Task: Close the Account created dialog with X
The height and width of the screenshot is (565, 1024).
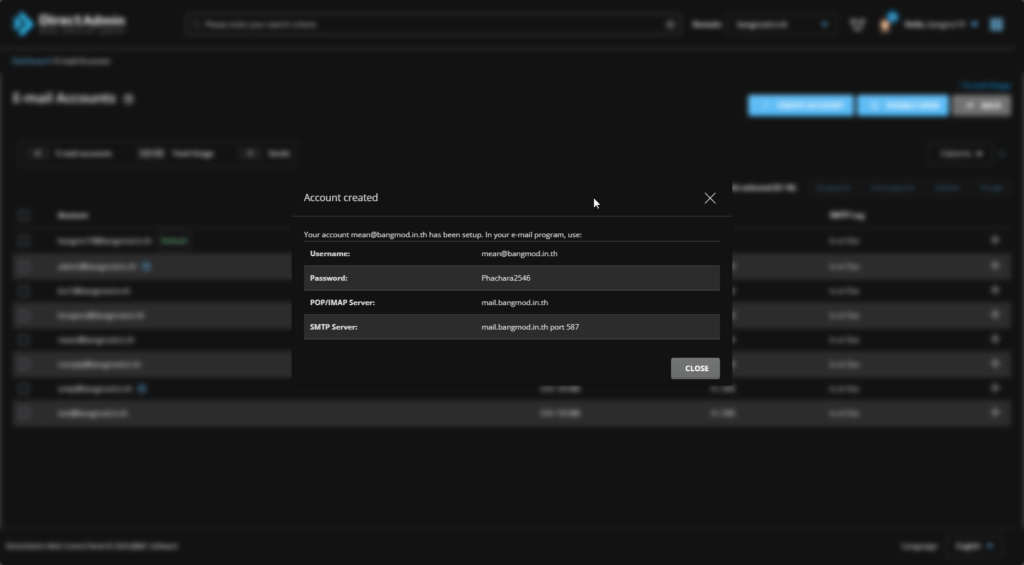Action: point(710,198)
